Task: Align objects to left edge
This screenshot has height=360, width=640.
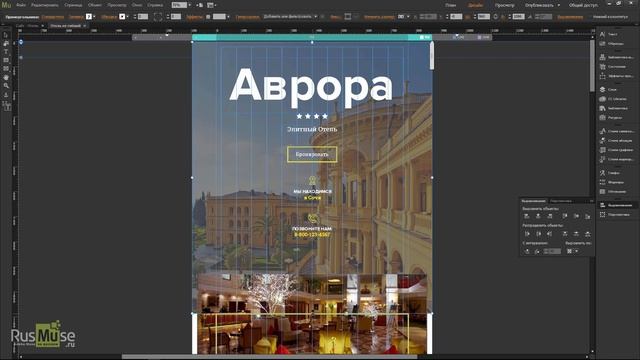Action: tap(527, 216)
